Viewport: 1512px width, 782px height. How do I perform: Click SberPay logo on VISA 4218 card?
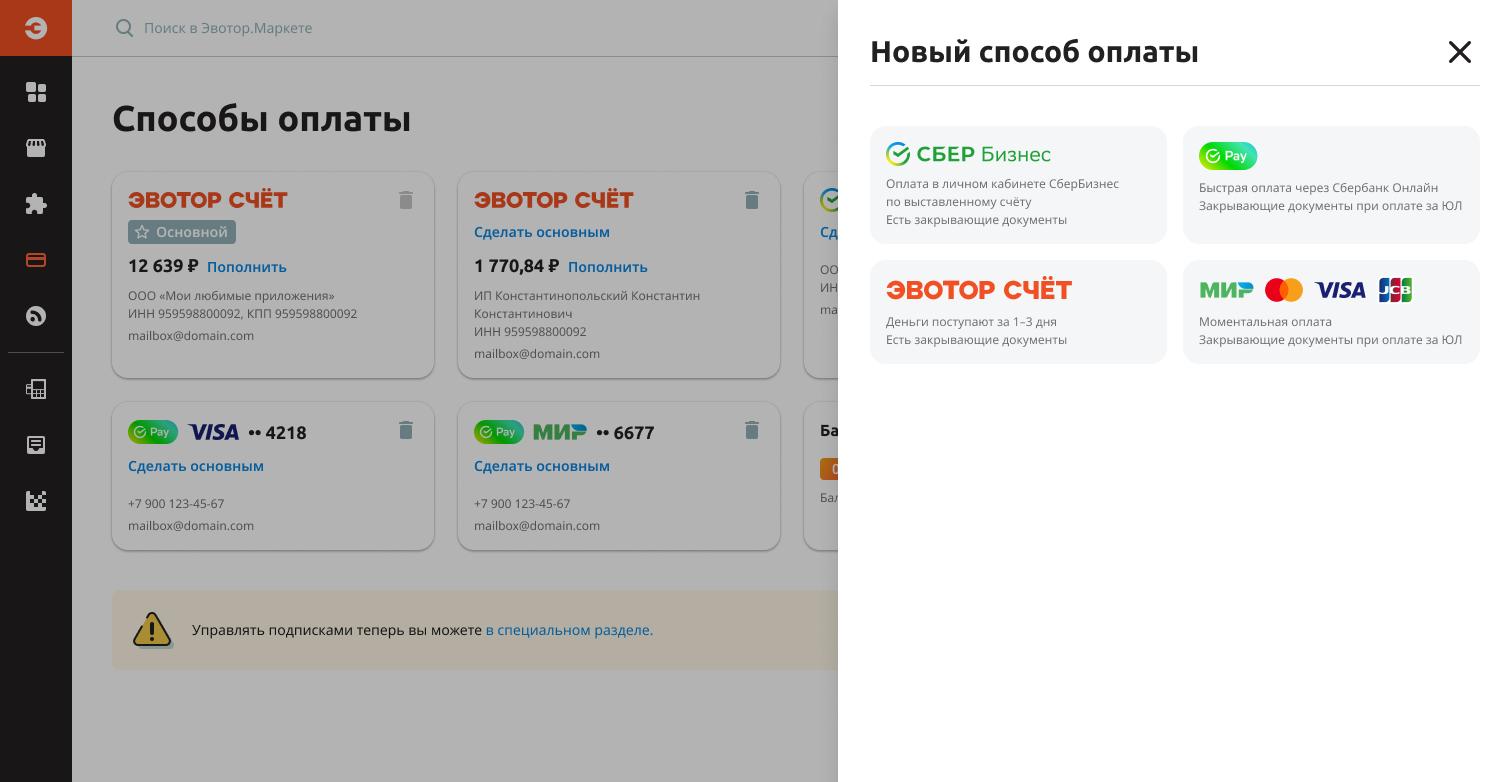coord(153,432)
